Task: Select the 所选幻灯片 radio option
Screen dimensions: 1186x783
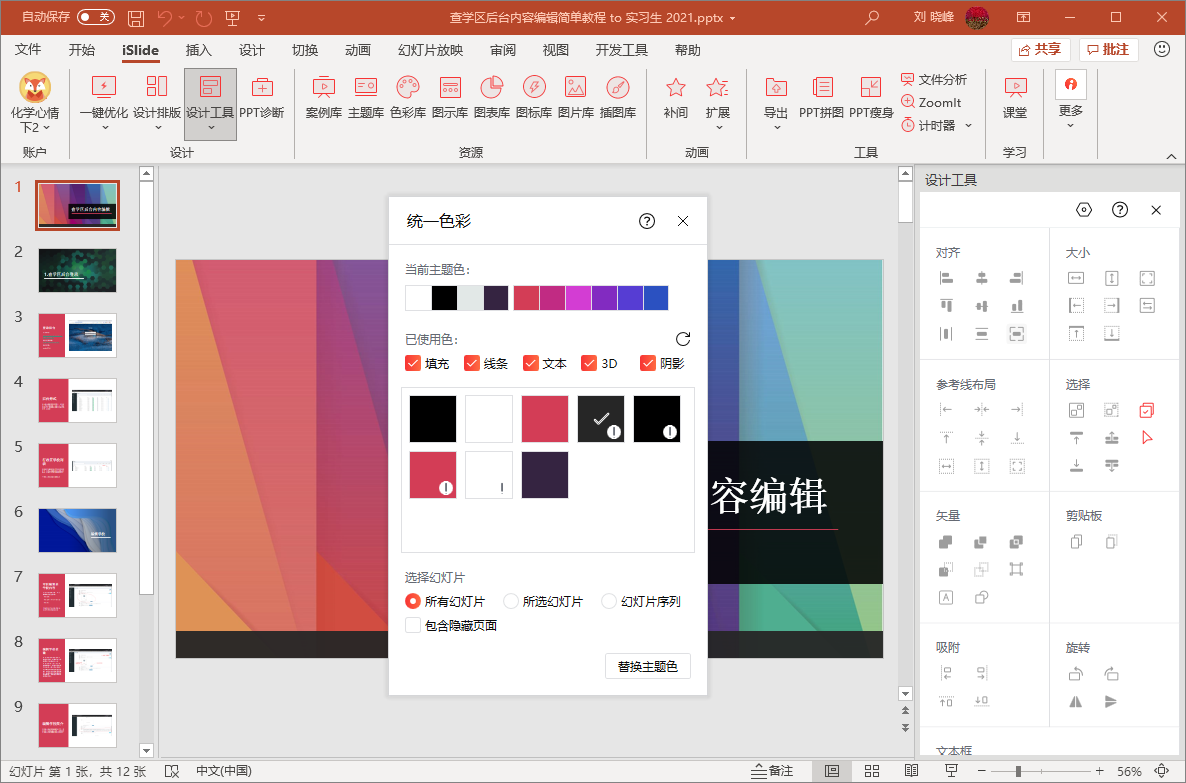Action: [x=511, y=601]
